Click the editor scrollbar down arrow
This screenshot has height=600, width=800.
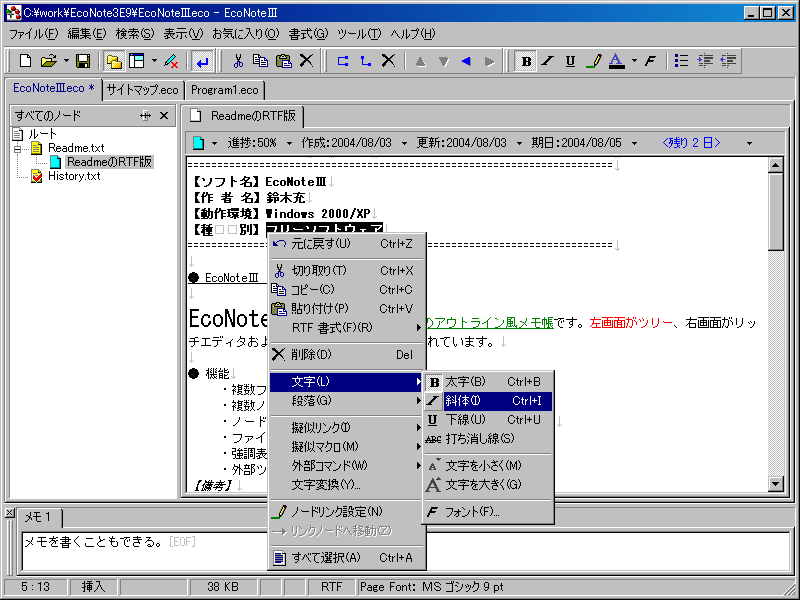(x=776, y=484)
